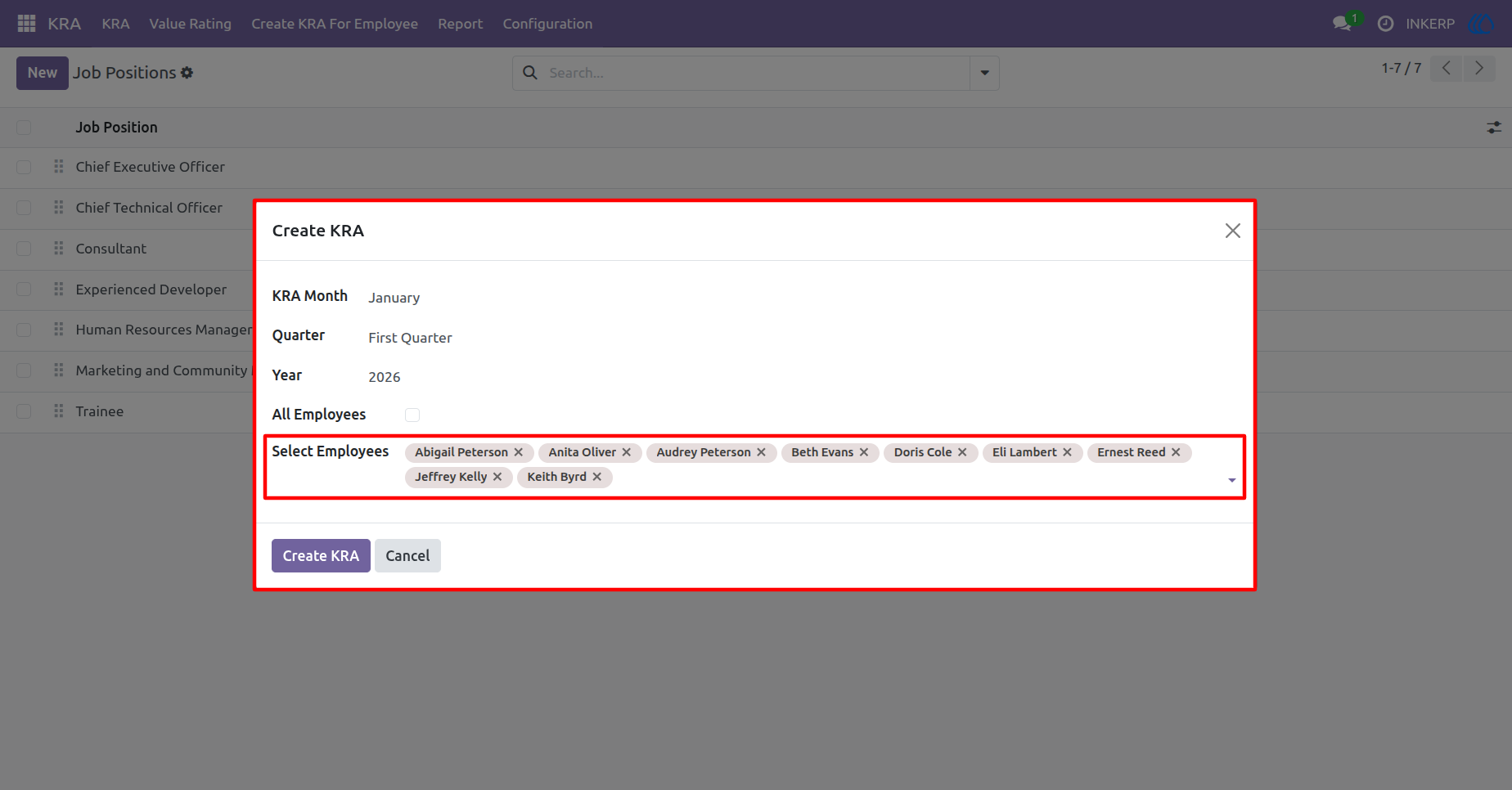Click the Trainee row drag handle
The image size is (1512, 790).
59,411
